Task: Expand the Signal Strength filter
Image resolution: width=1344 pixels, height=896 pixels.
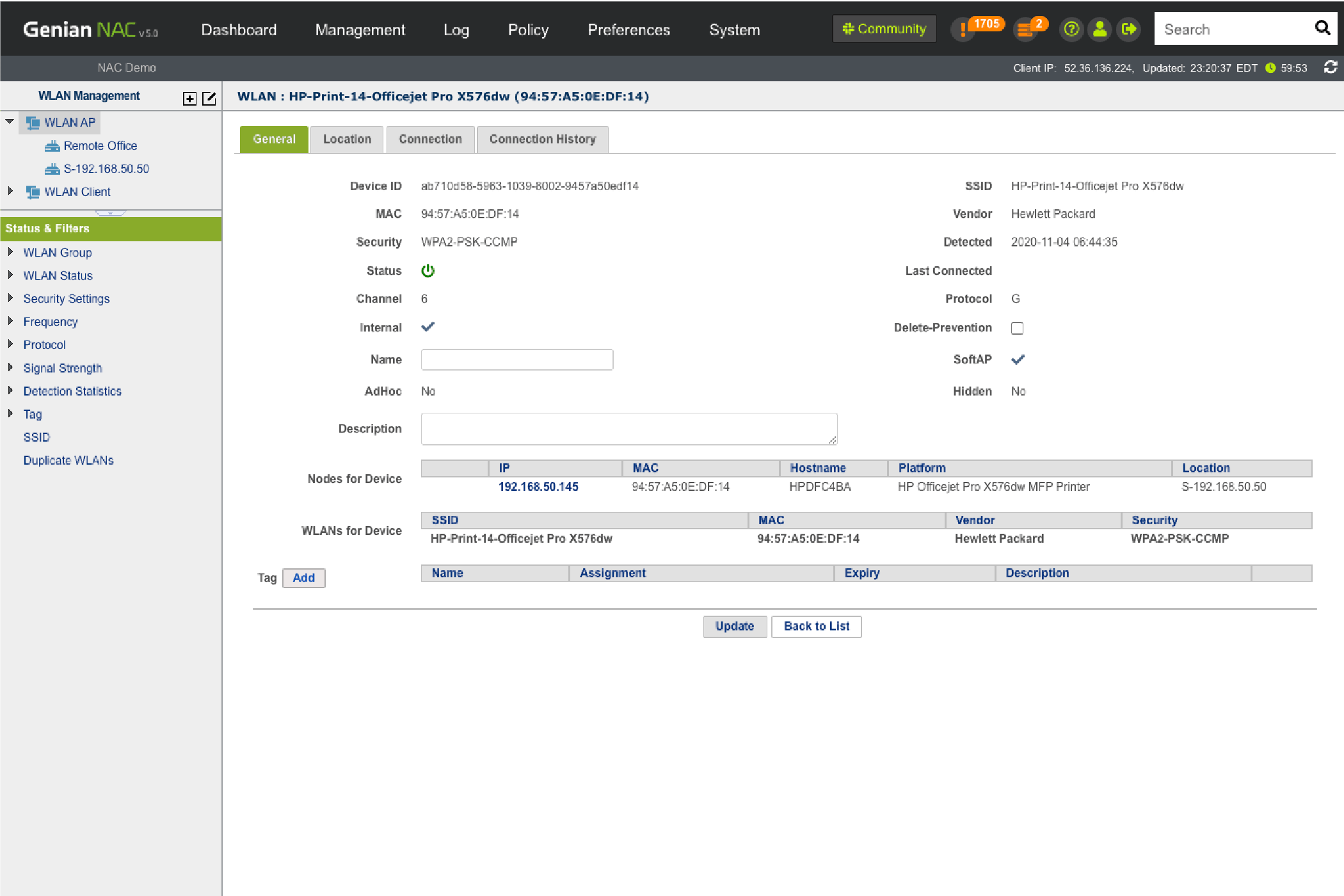Action: (10, 368)
